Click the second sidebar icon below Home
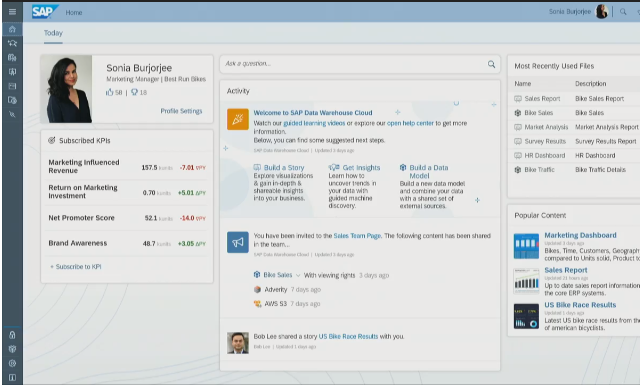640x387 pixels. click(x=12, y=57)
